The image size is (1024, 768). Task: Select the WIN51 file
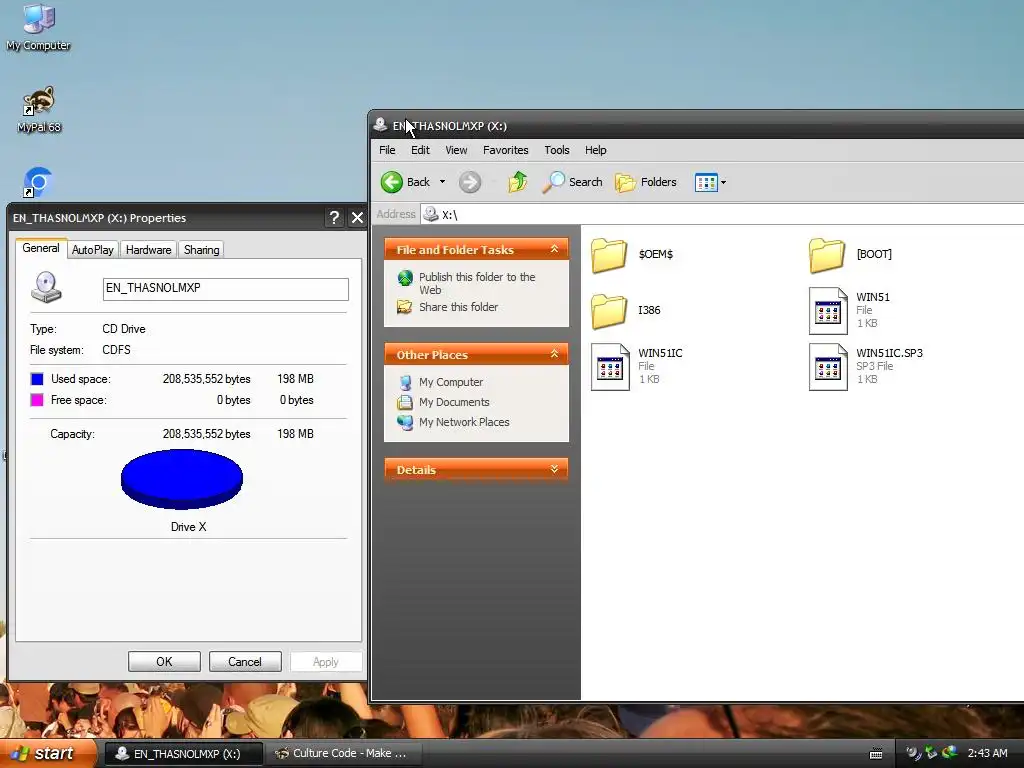click(849, 310)
